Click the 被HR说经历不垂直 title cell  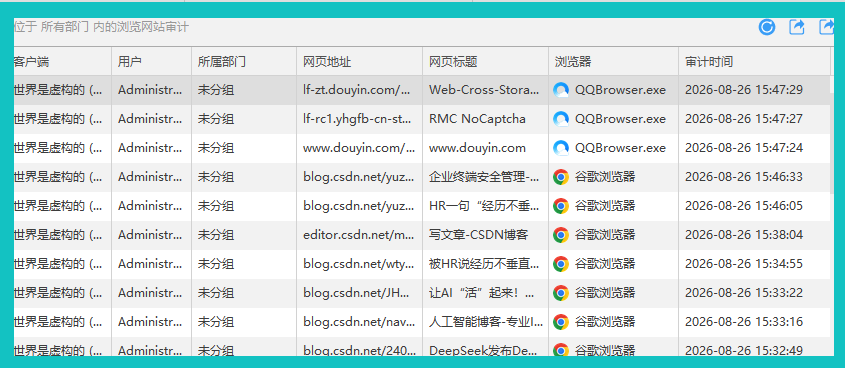(x=486, y=265)
